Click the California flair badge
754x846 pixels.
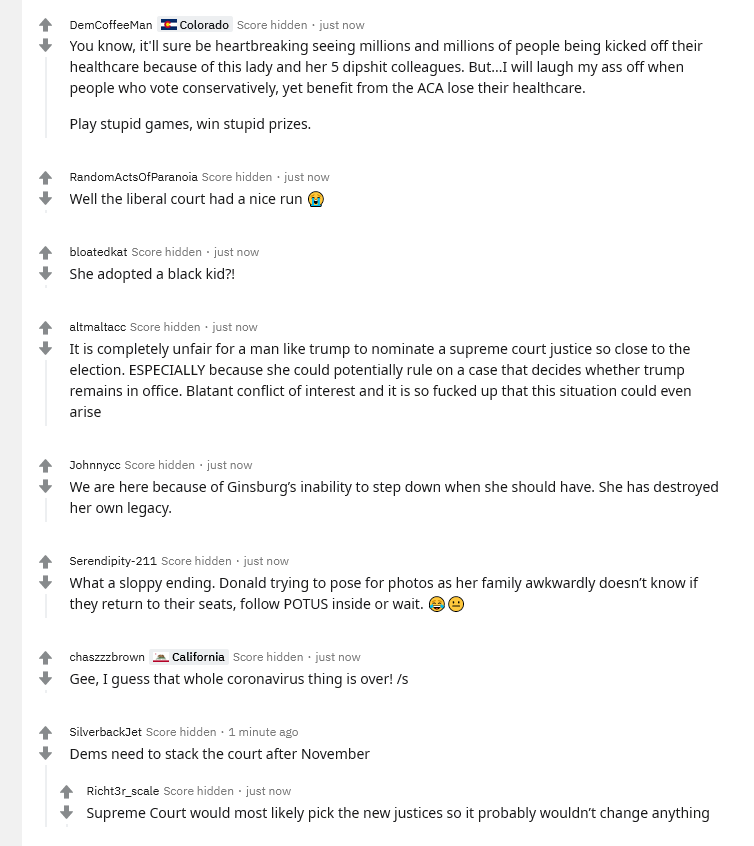coord(189,657)
